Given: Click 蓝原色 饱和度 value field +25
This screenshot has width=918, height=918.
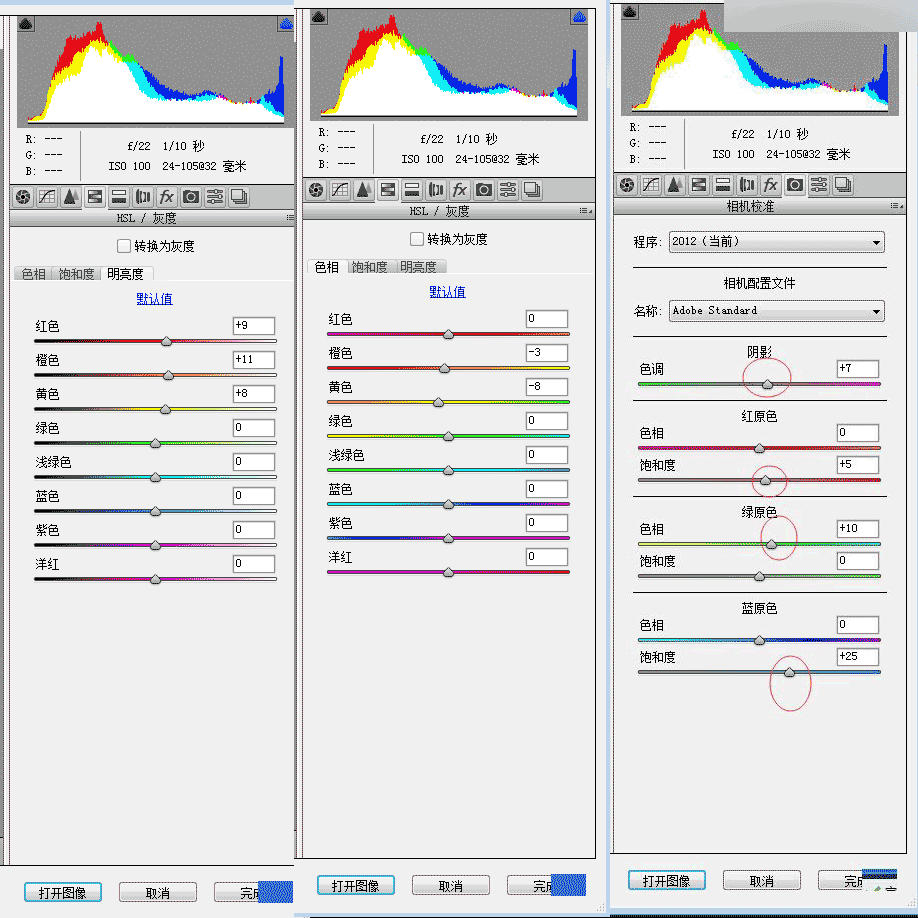Looking at the screenshot, I should click(x=858, y=656).
